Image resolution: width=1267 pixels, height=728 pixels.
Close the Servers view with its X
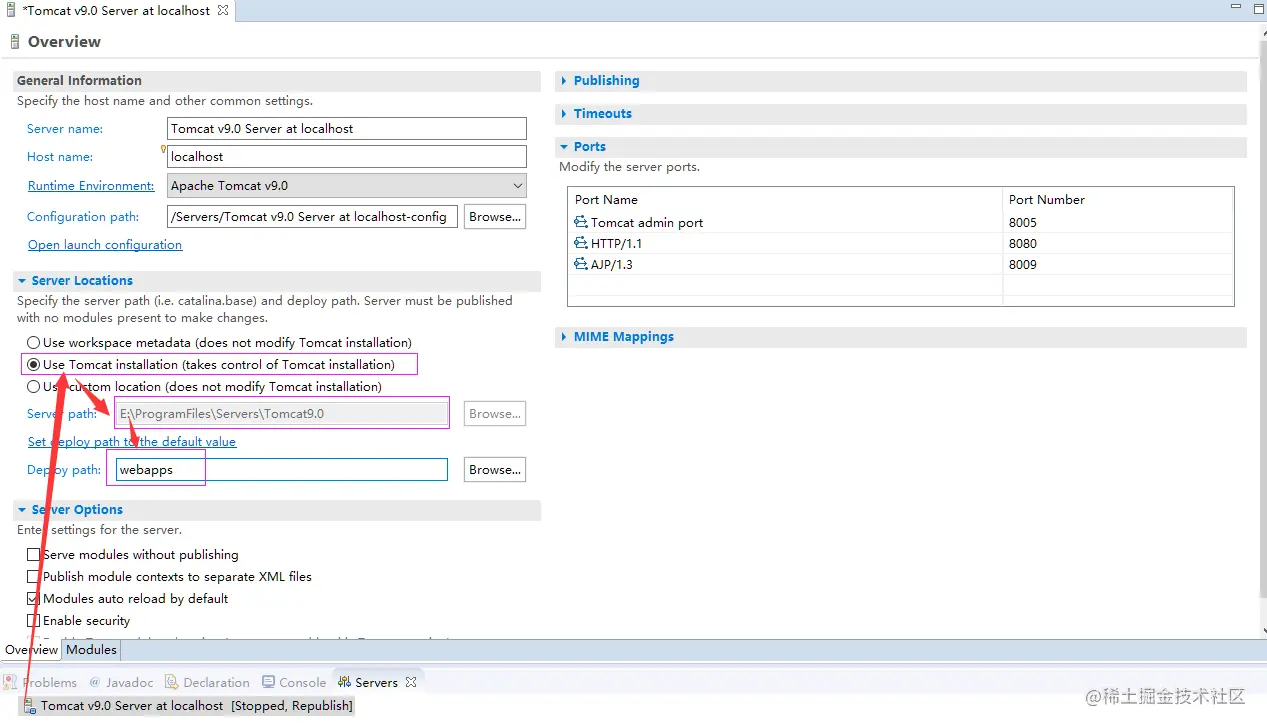coord(410,682)
